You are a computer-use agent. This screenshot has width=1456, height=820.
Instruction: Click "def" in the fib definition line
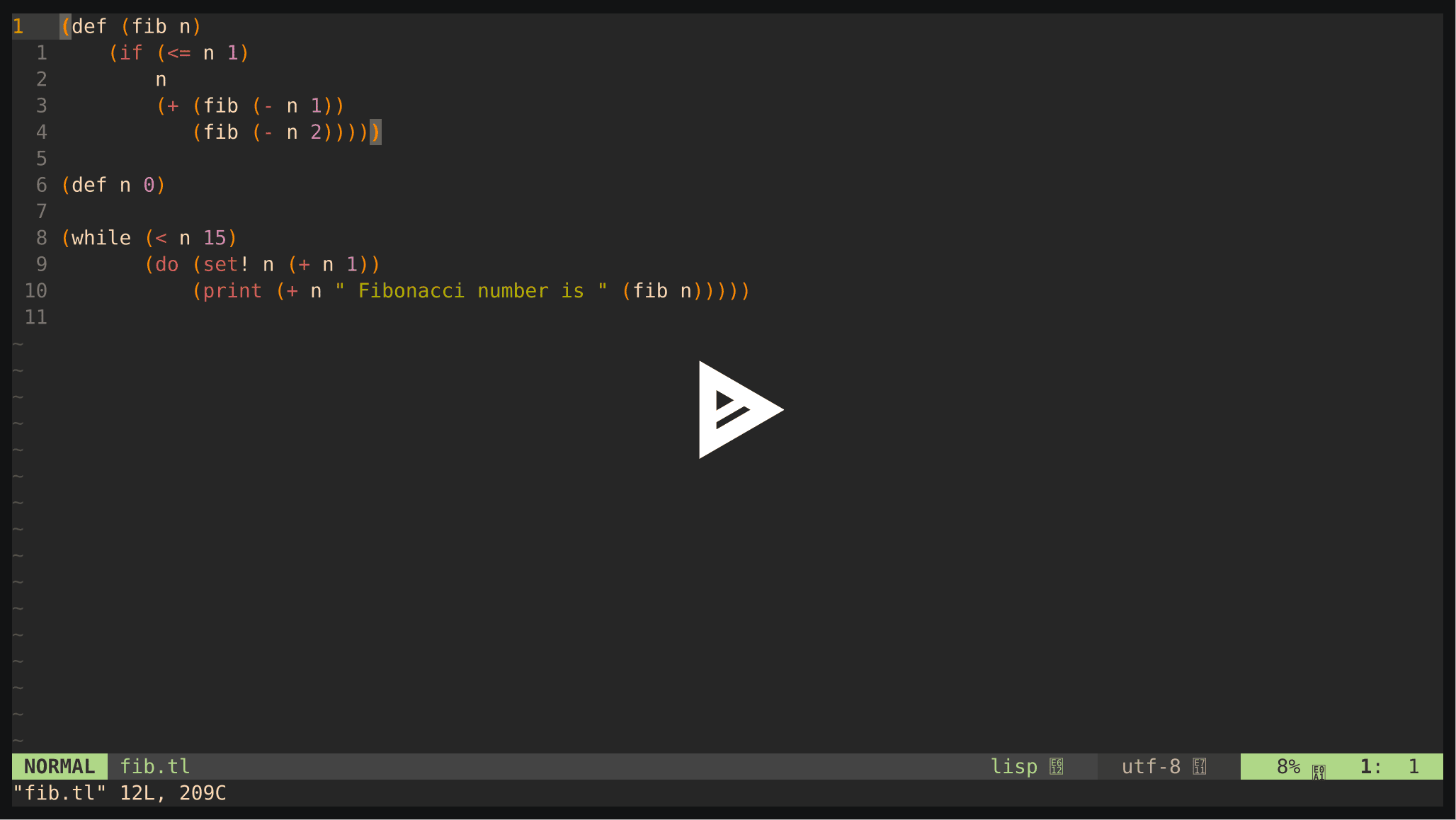[89, 26]
